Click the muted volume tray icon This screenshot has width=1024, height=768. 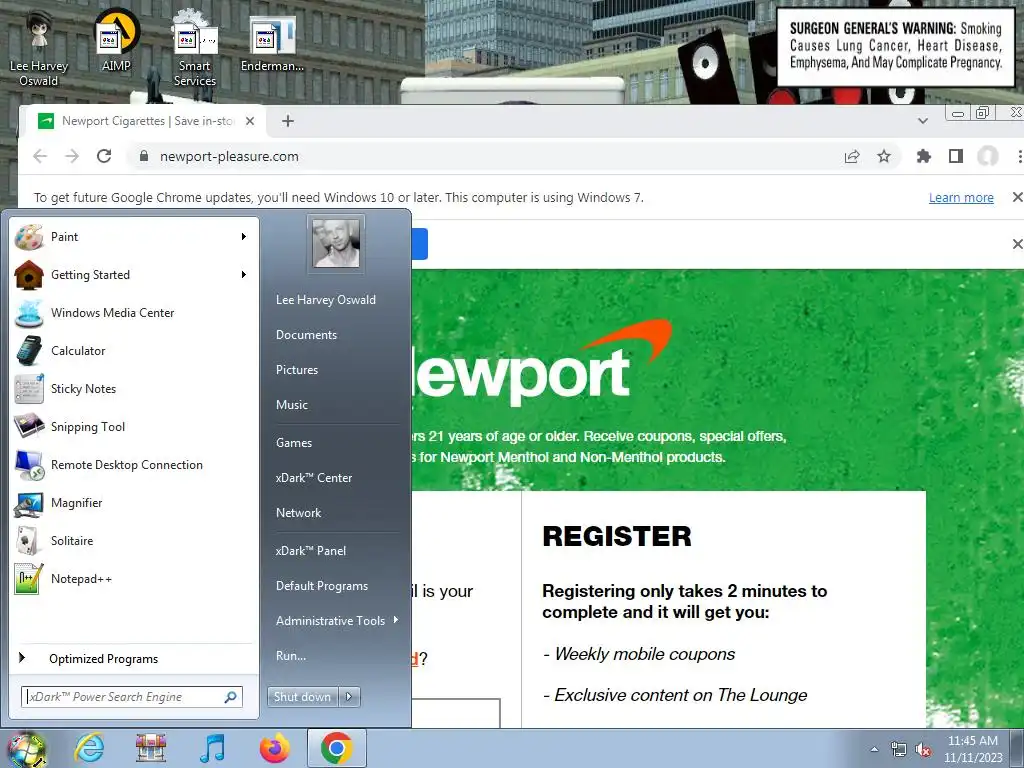923,749
